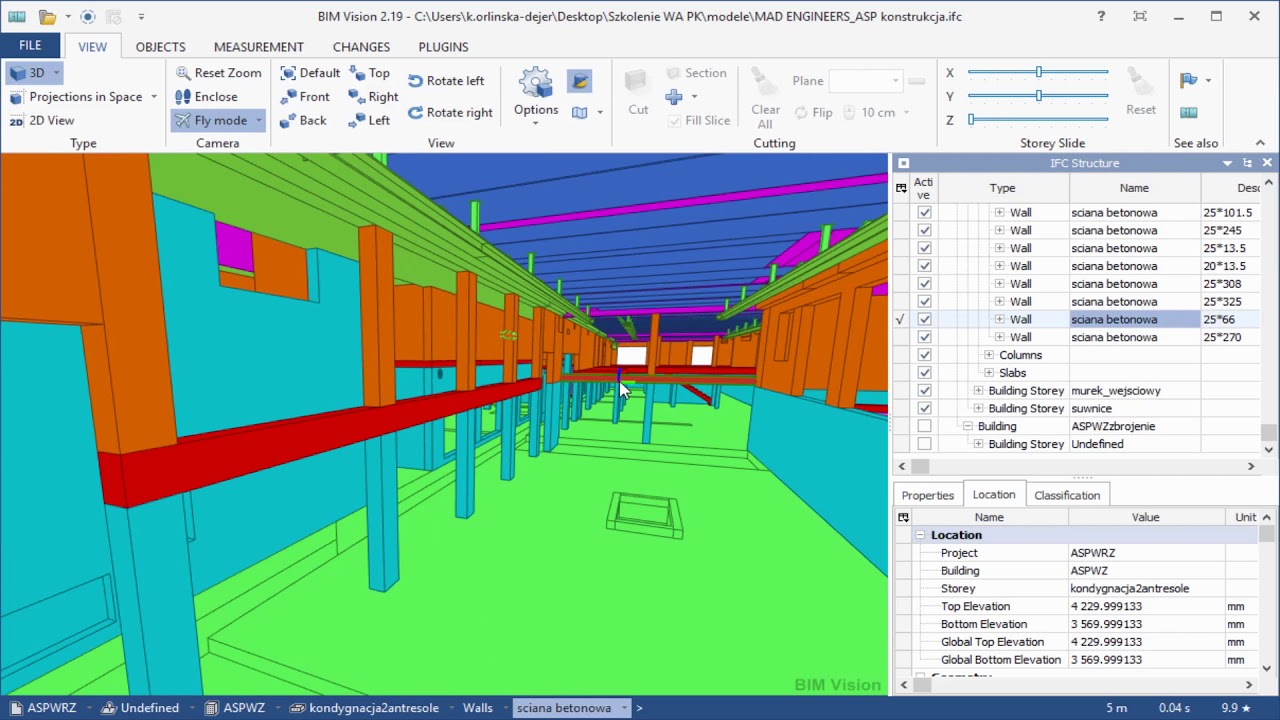1280x720 pixels.
Task: Toggle checkbox for suwnice storey
Action: [x=924, y=409]
